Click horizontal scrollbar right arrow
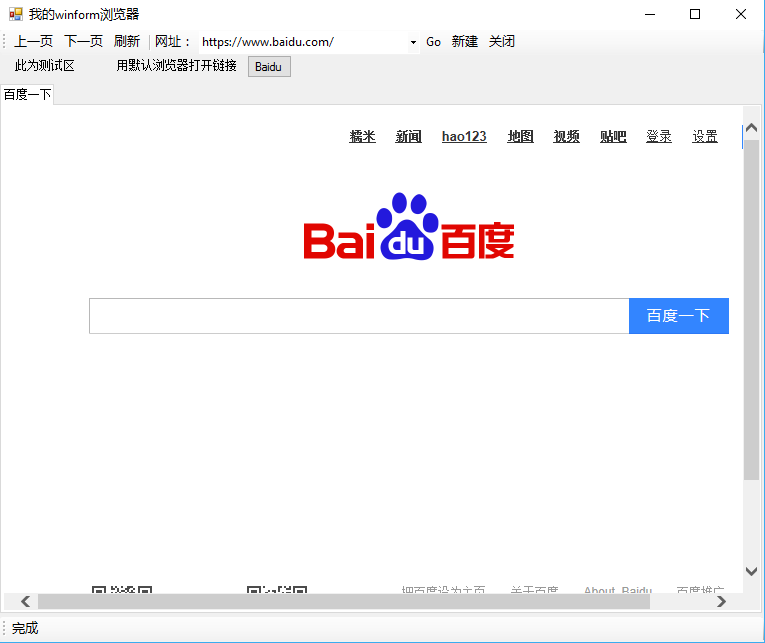The image size is (765, 643). (x=722, y=602)
